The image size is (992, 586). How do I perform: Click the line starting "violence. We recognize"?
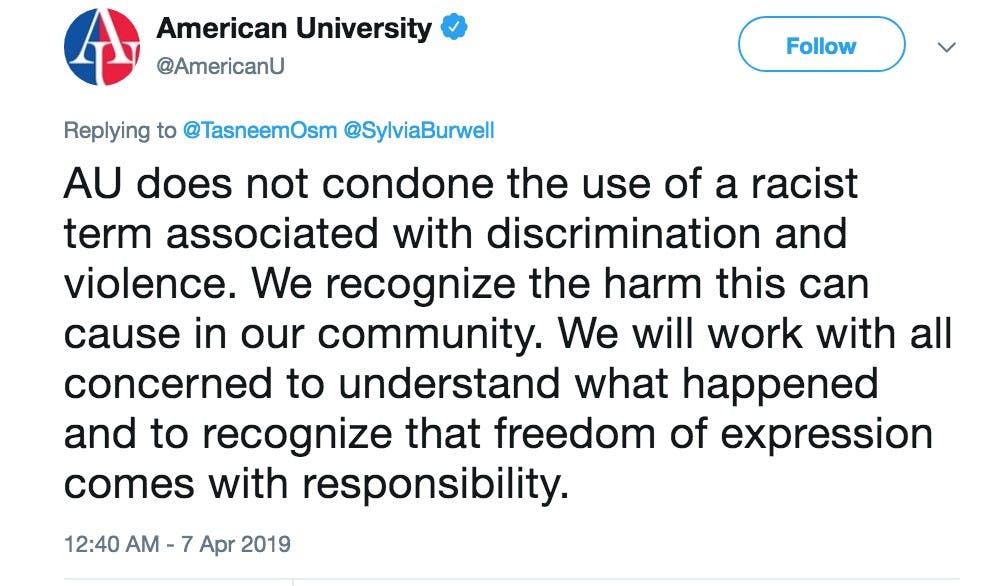point(466,283)
